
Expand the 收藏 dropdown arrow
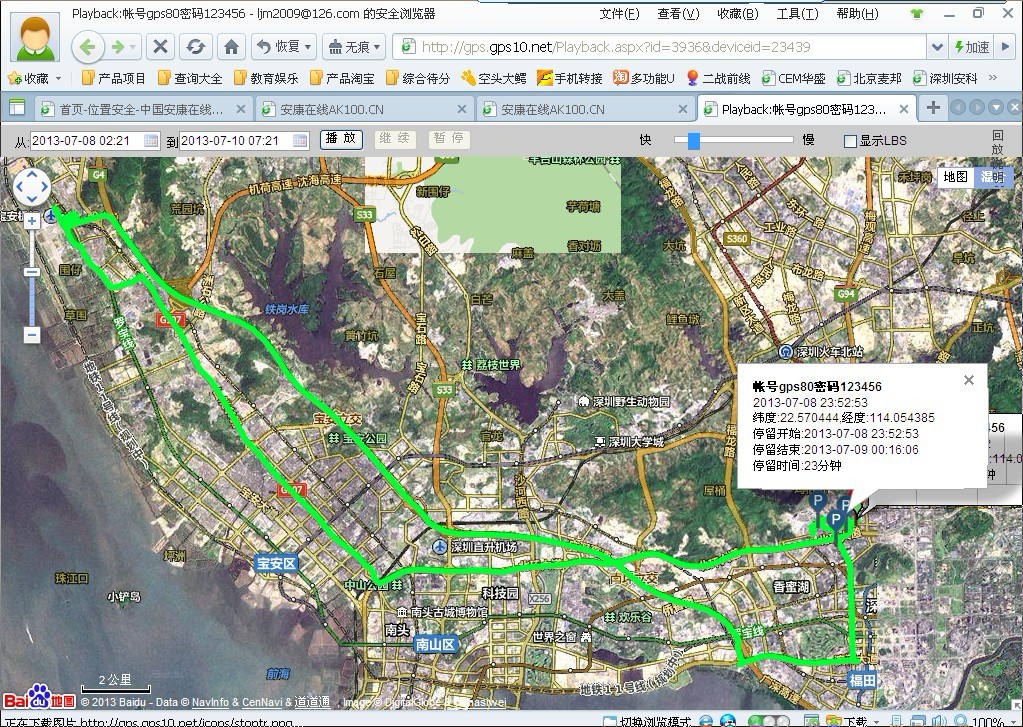pos(58,78)
